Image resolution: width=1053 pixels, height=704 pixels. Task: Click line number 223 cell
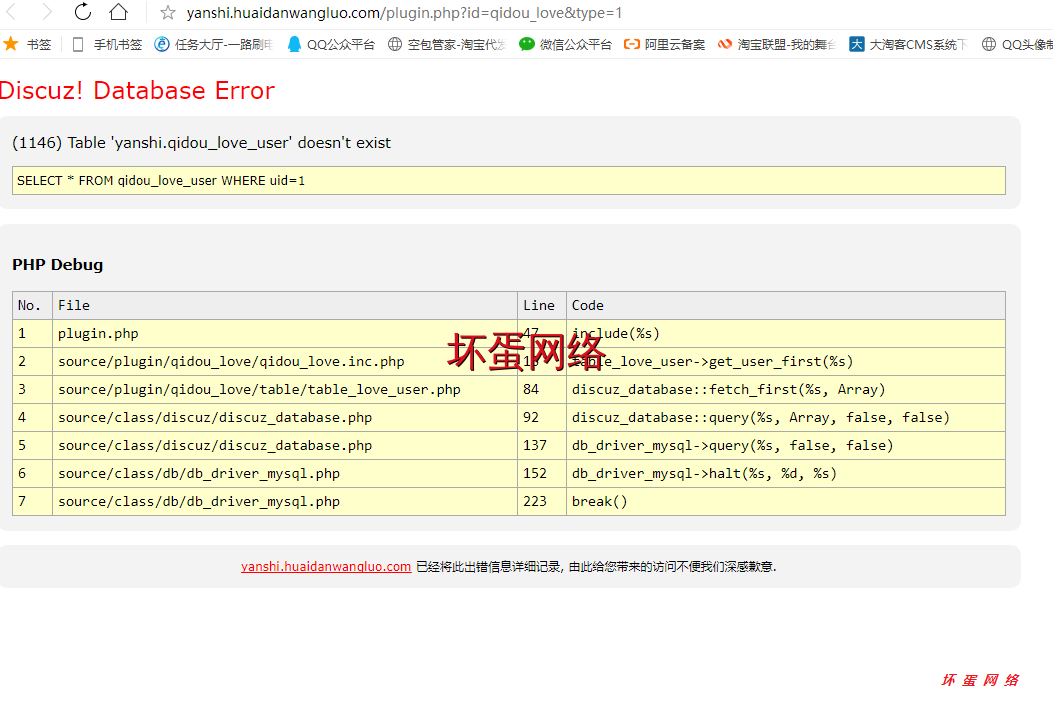tap(542, 502)
